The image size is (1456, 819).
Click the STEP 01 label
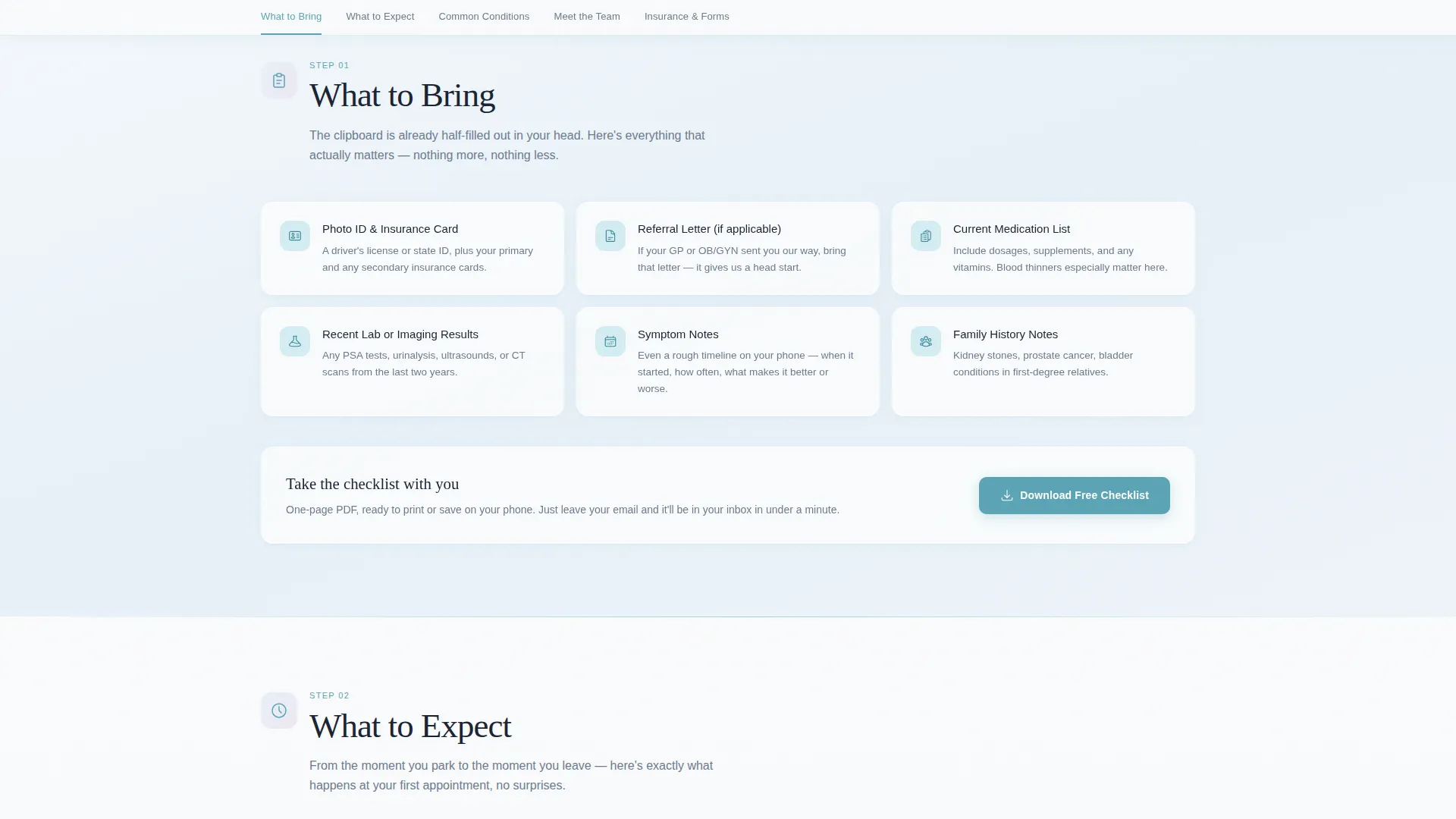329,65
